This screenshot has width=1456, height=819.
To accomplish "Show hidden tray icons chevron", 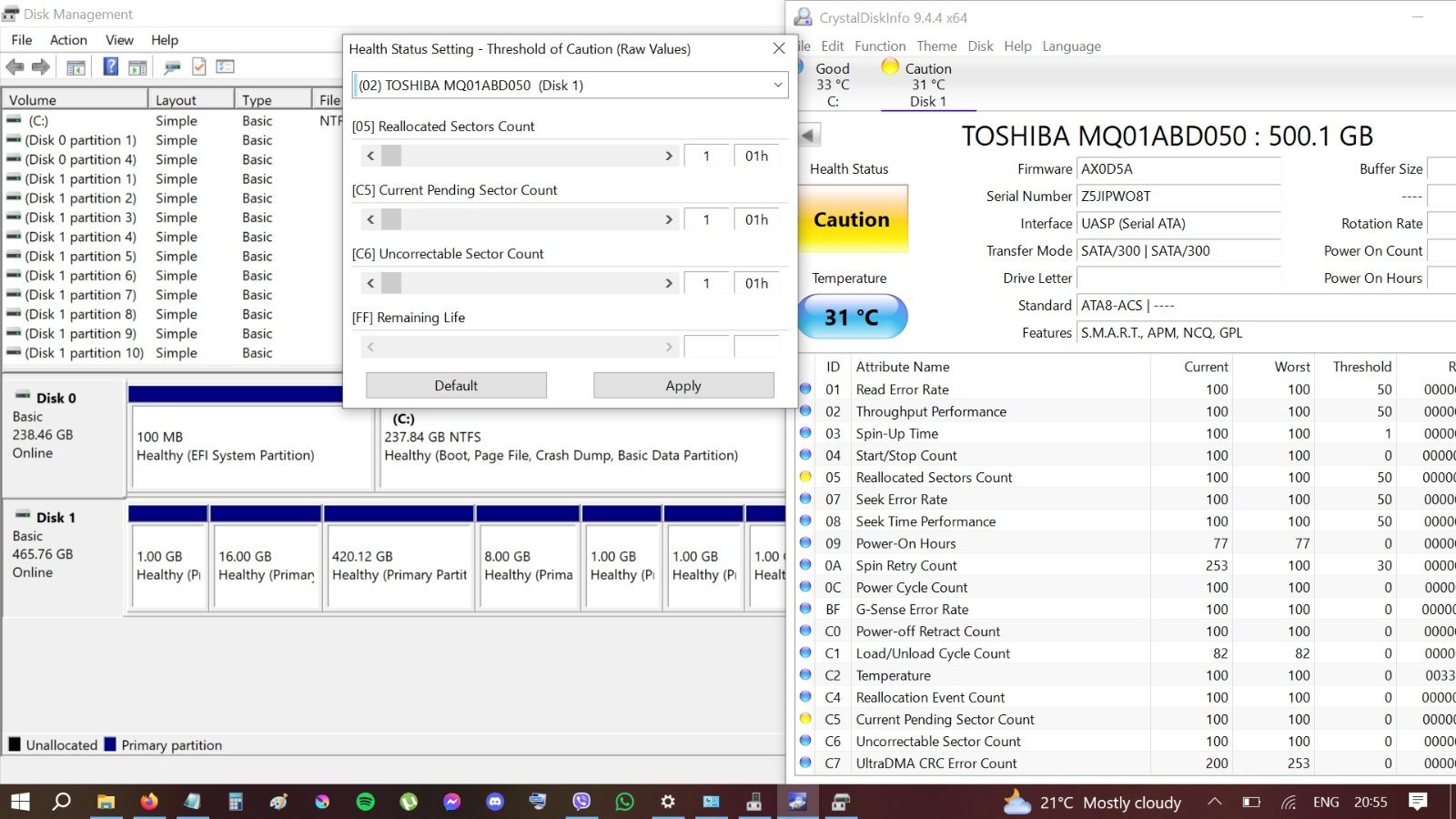I will coord(1215,802).
